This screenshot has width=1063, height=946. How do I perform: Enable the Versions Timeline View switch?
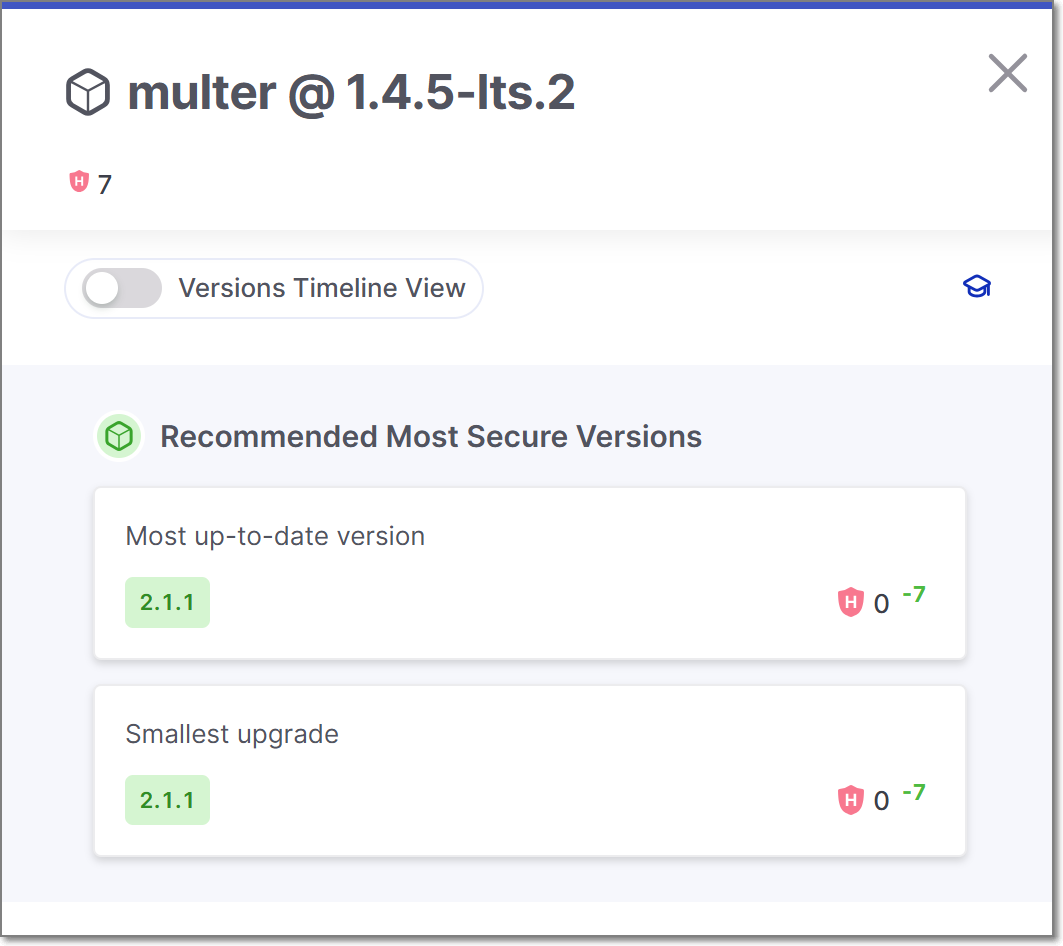coord(122,288)
